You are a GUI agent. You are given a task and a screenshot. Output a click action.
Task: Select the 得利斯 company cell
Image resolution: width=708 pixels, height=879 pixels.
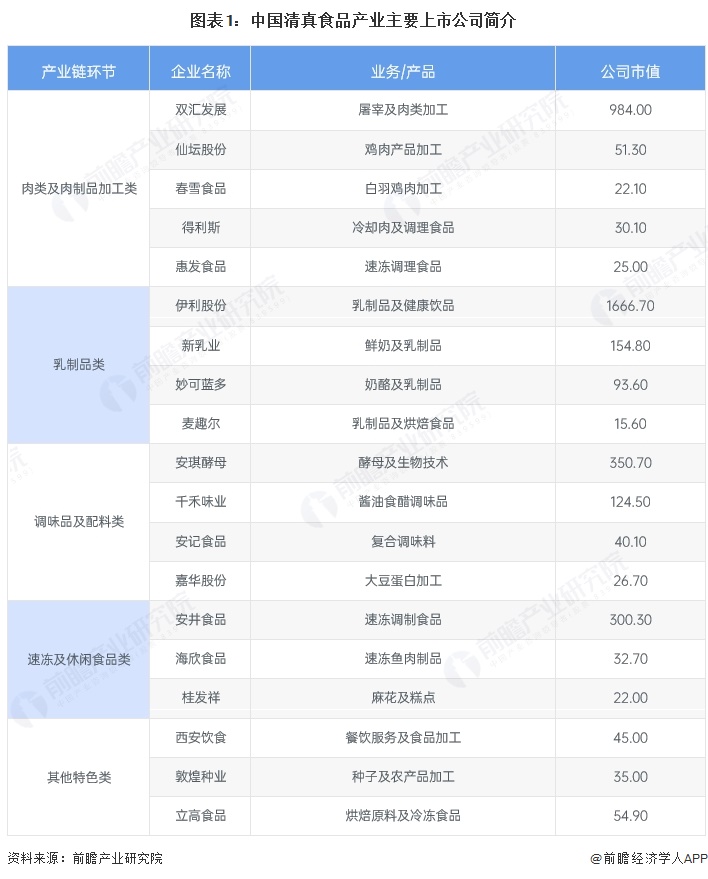tap(200, 228)
